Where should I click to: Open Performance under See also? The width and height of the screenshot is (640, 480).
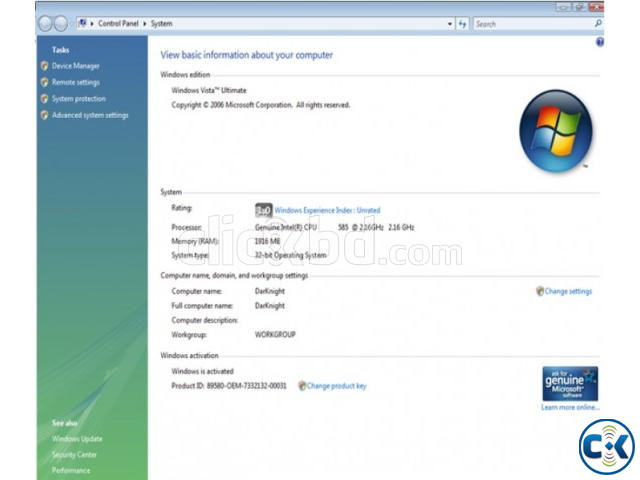pos(71,470)
